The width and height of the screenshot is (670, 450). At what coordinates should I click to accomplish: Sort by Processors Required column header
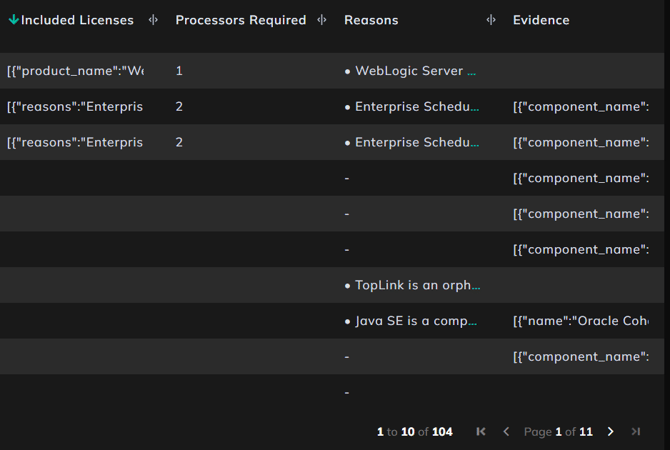(241, 20)
